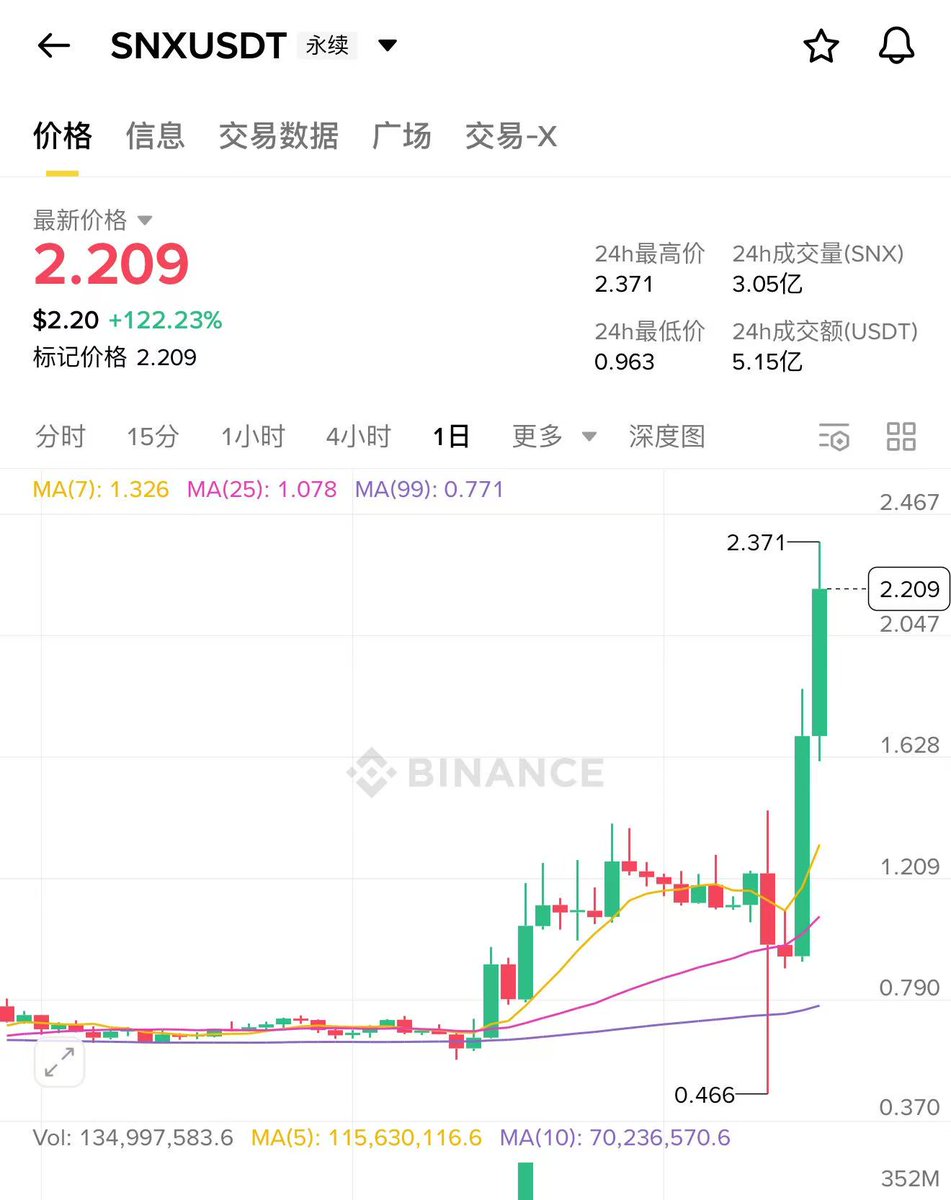
Task: Expand the SNXUSDT contract selector arrow
Action: pos(387,46)
